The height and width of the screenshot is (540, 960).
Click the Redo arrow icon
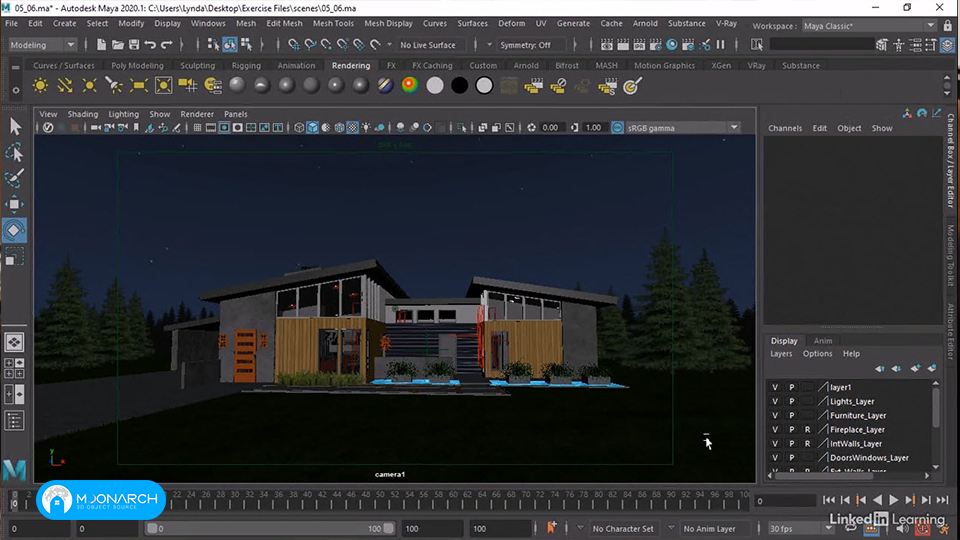point(166,45)
